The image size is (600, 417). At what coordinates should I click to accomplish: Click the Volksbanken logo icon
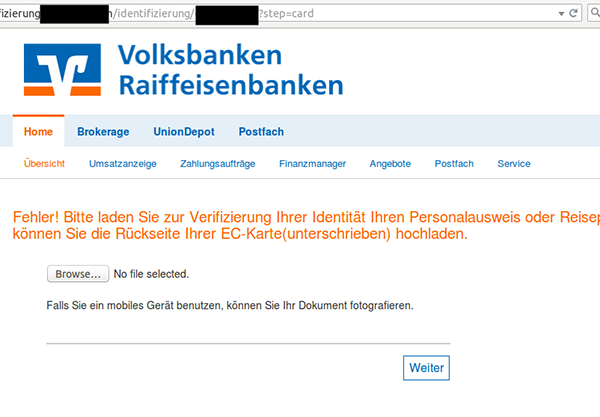point(63,68)
